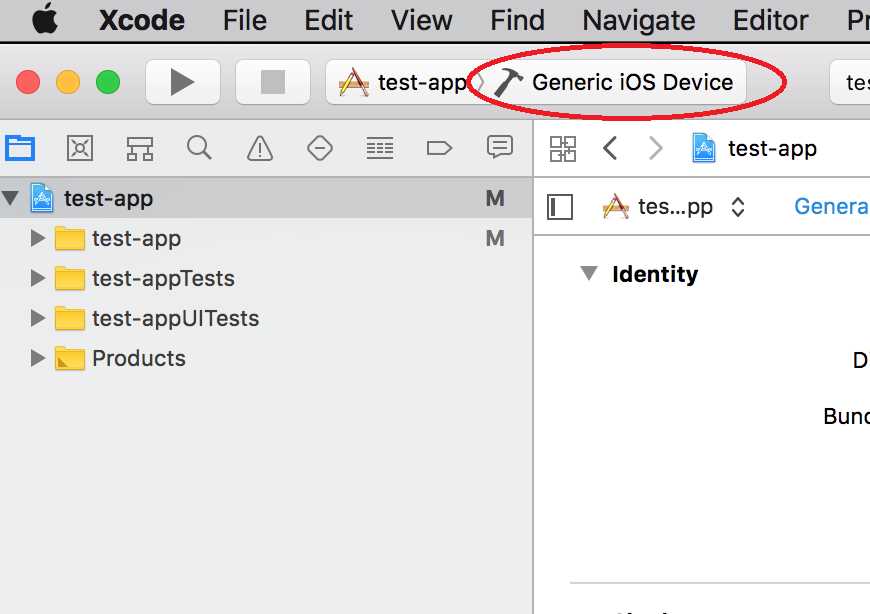Image resolution: width=870 pixels, height=614 pixels.
Task: Click test-app in the editor jump bar
Action: [x=772, y=149]
